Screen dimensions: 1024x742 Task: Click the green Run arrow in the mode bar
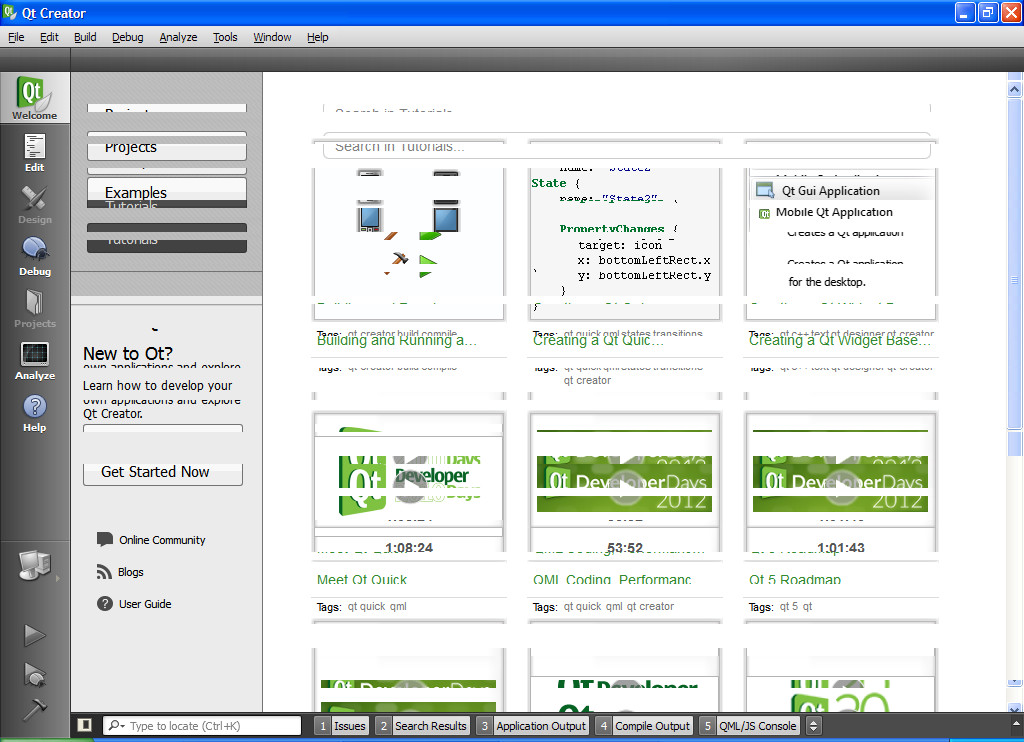click(x=35, y=635)
